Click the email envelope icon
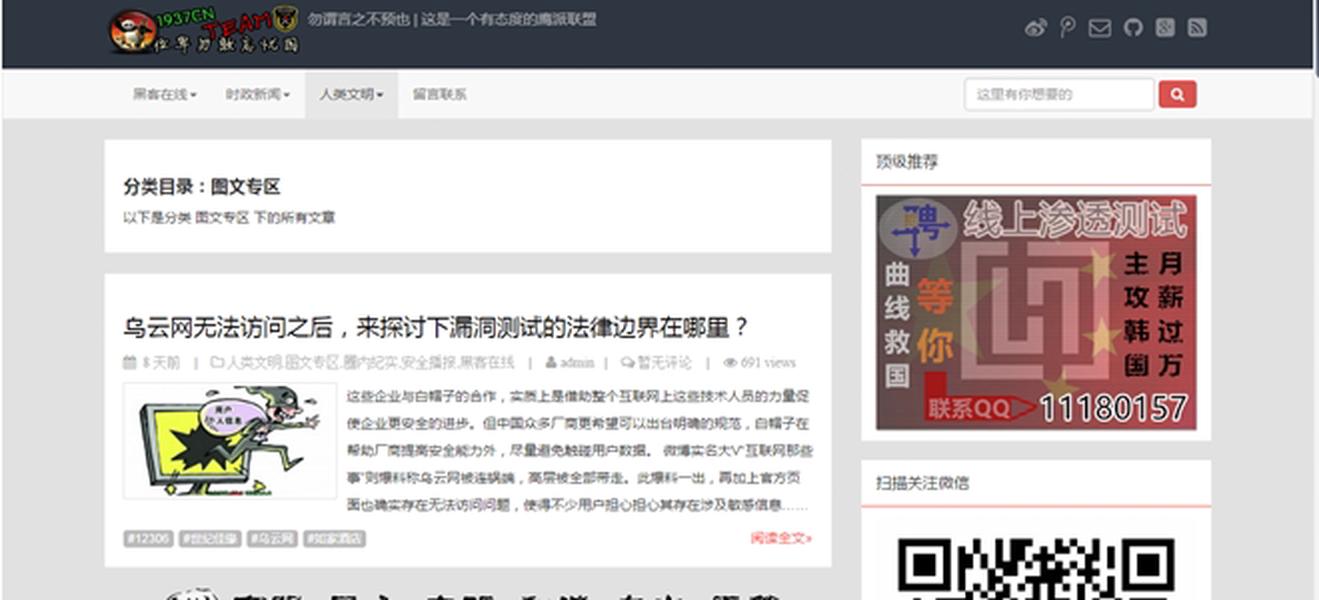 [x=1099, y=28]
